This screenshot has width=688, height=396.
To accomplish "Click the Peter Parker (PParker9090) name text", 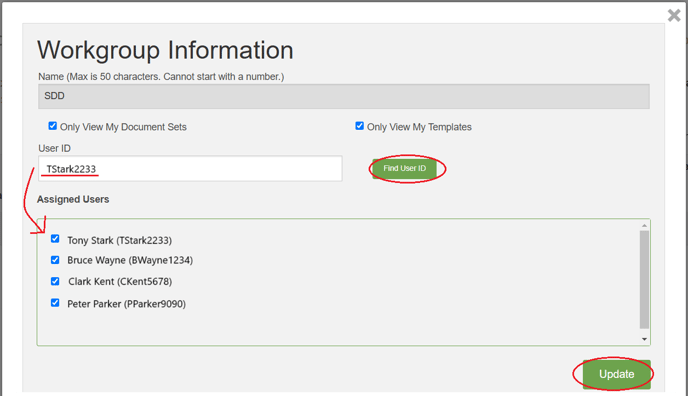I will tap(126, 304).
